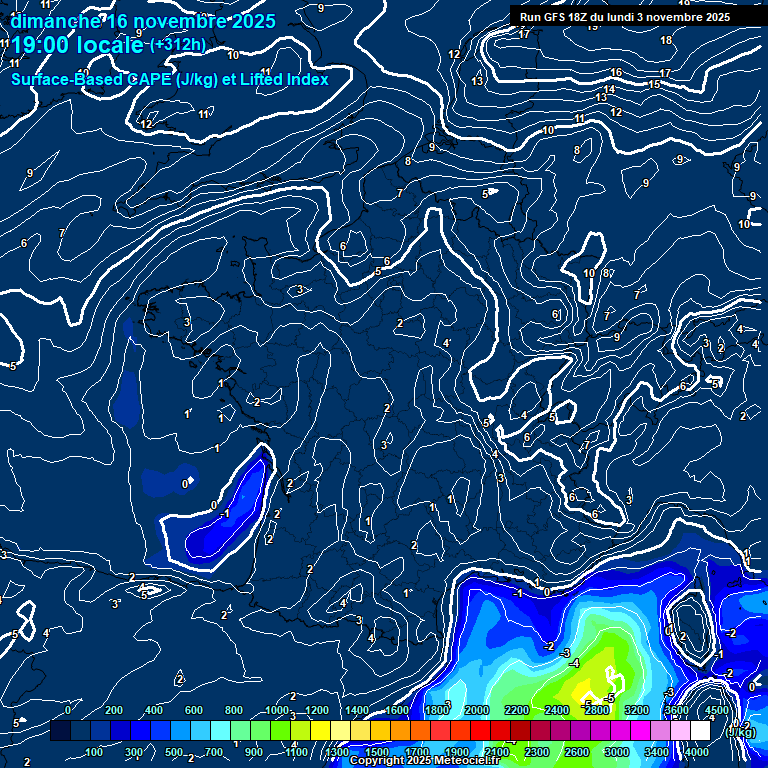Click the '19:00 locale' time label
The image size is (768, 768).
tap(77, 46)
